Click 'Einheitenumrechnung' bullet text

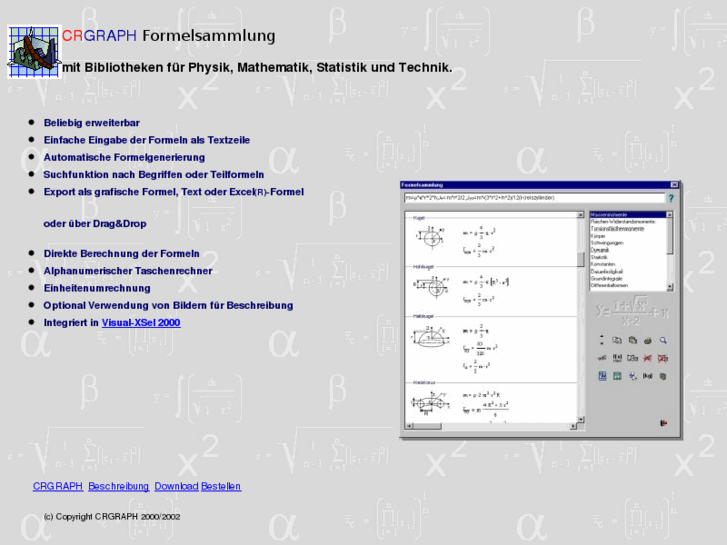[x=97, y=288]
